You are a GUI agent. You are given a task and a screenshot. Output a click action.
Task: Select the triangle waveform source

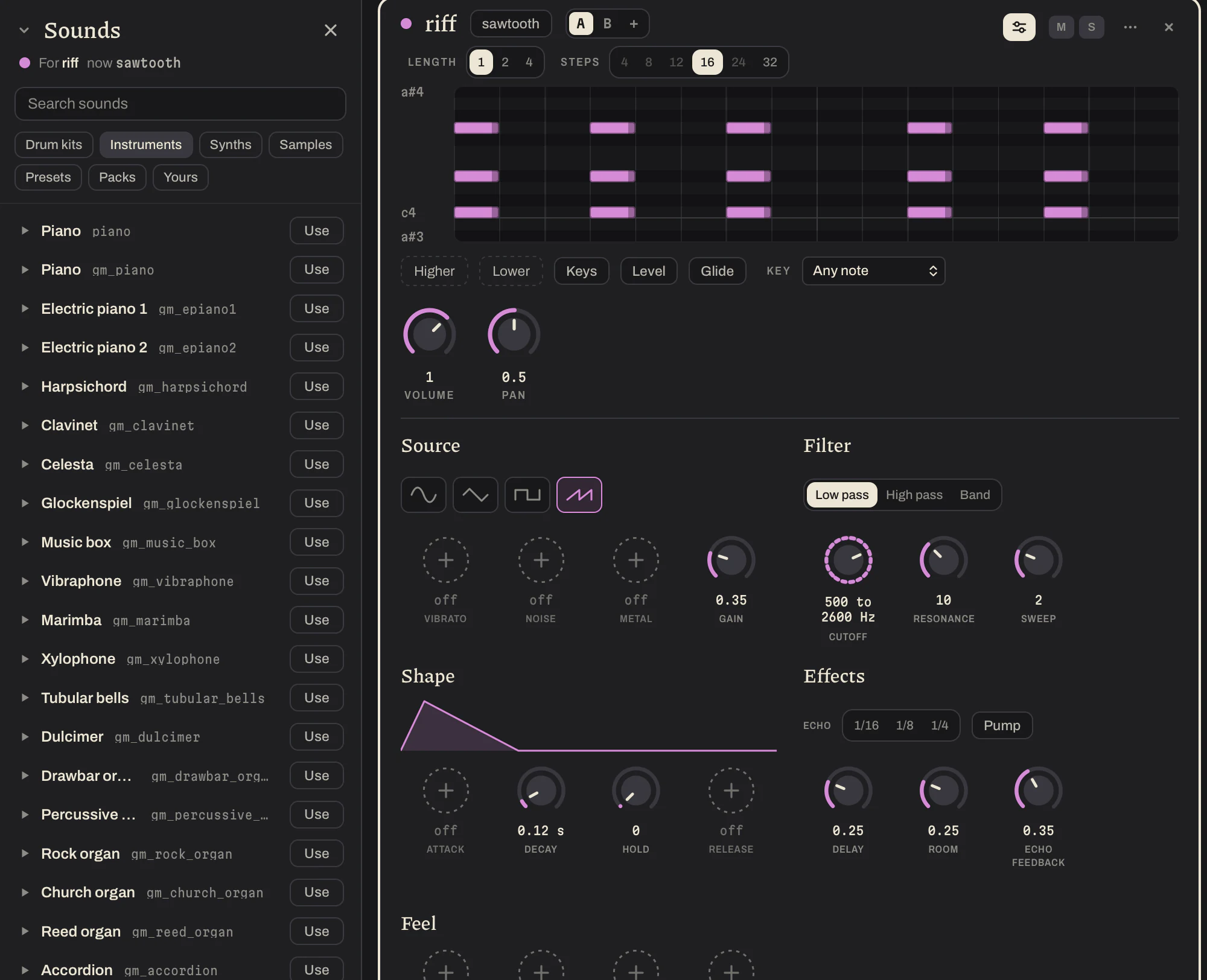(x=476, y=495)
